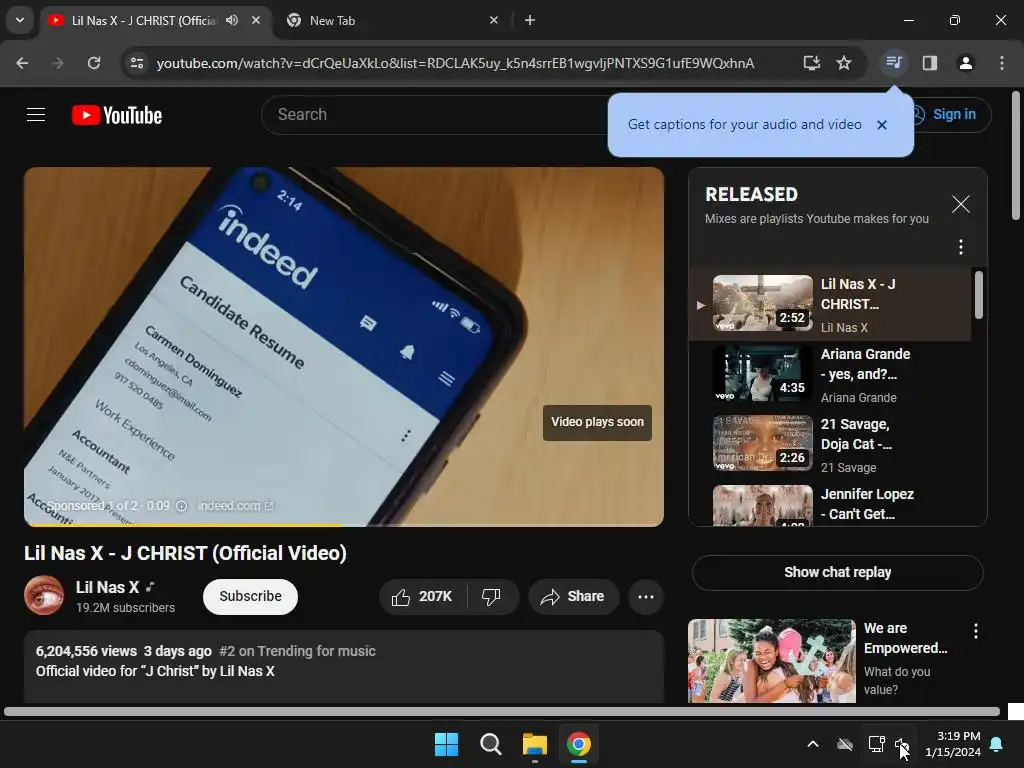The image size is (1024, 768).
Task: Go back using browser back arrow
Action: coord(22,63)
